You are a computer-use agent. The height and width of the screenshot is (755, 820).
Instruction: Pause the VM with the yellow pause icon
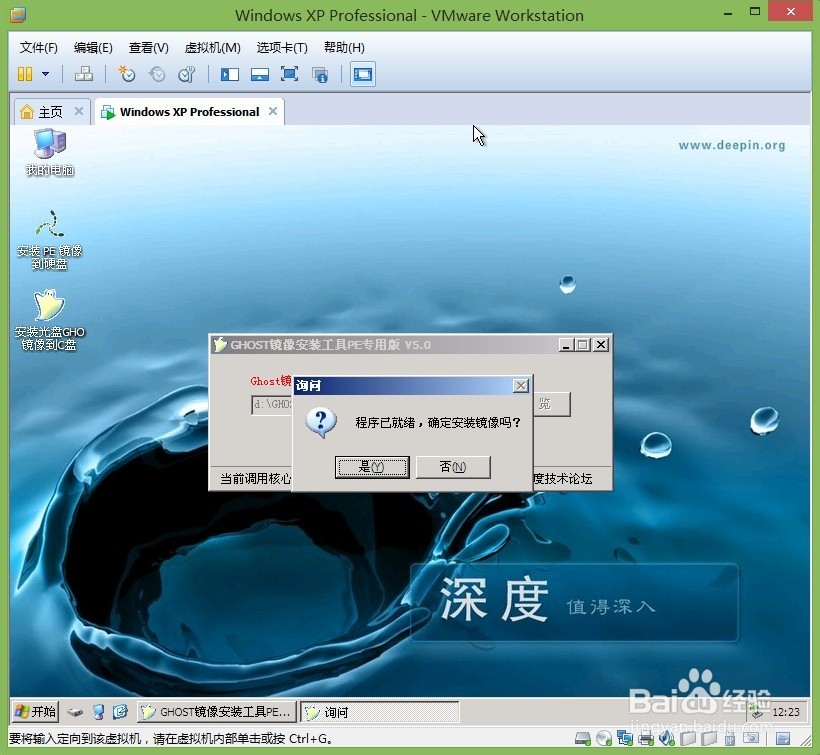pos(25,74)
